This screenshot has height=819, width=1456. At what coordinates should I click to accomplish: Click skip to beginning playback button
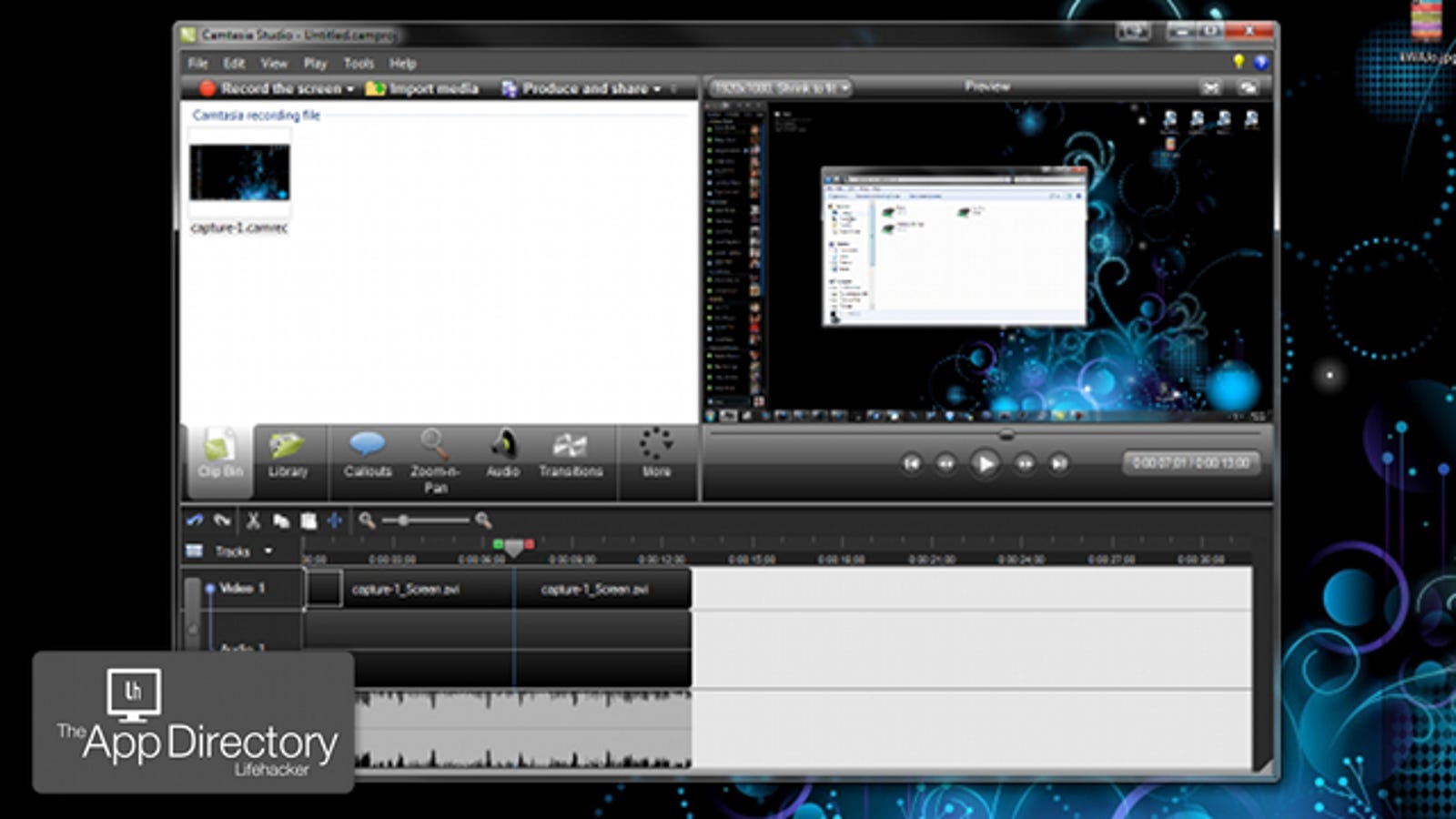tap(911, 463)
